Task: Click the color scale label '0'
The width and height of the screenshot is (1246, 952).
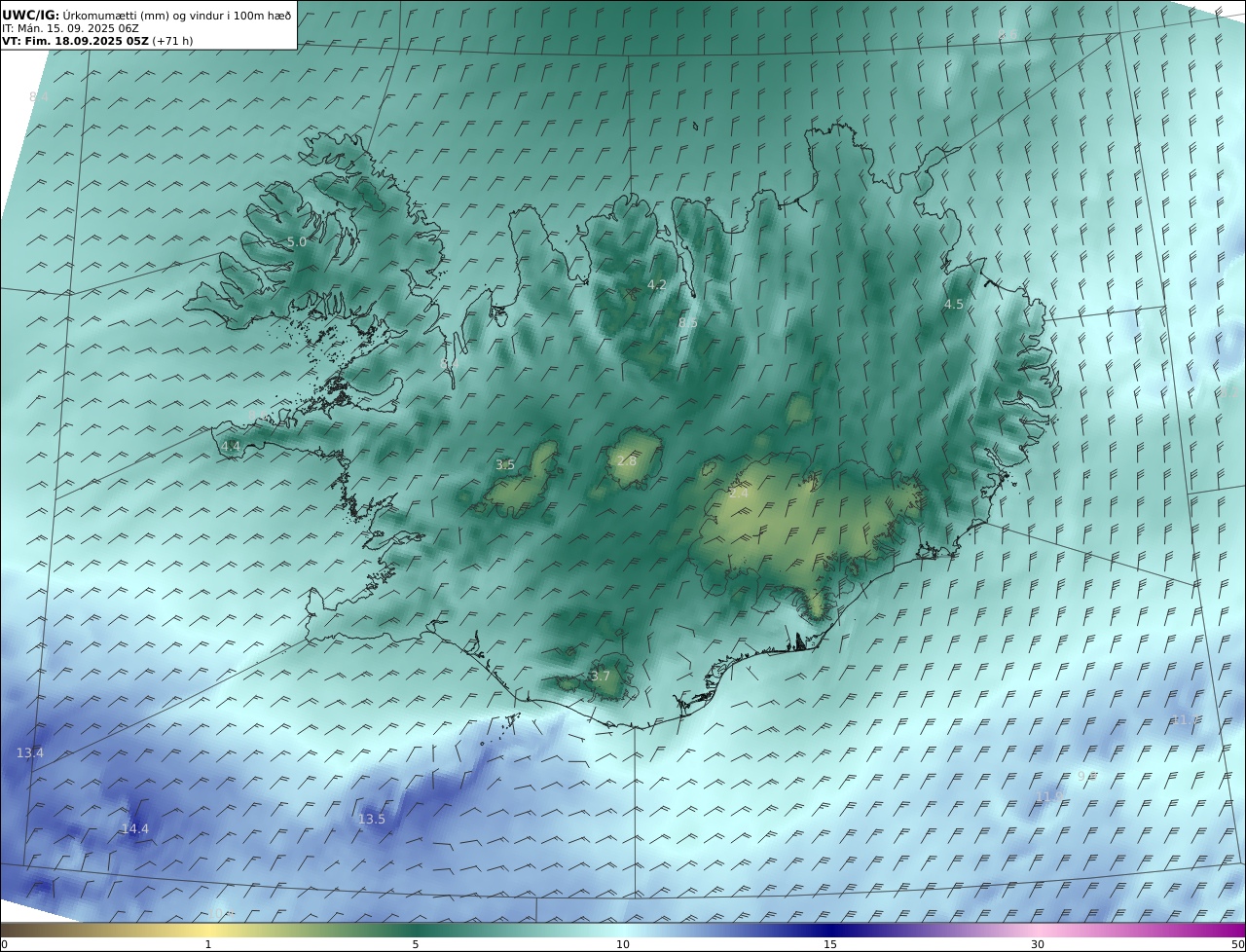Action: click(x=4, y=944)
